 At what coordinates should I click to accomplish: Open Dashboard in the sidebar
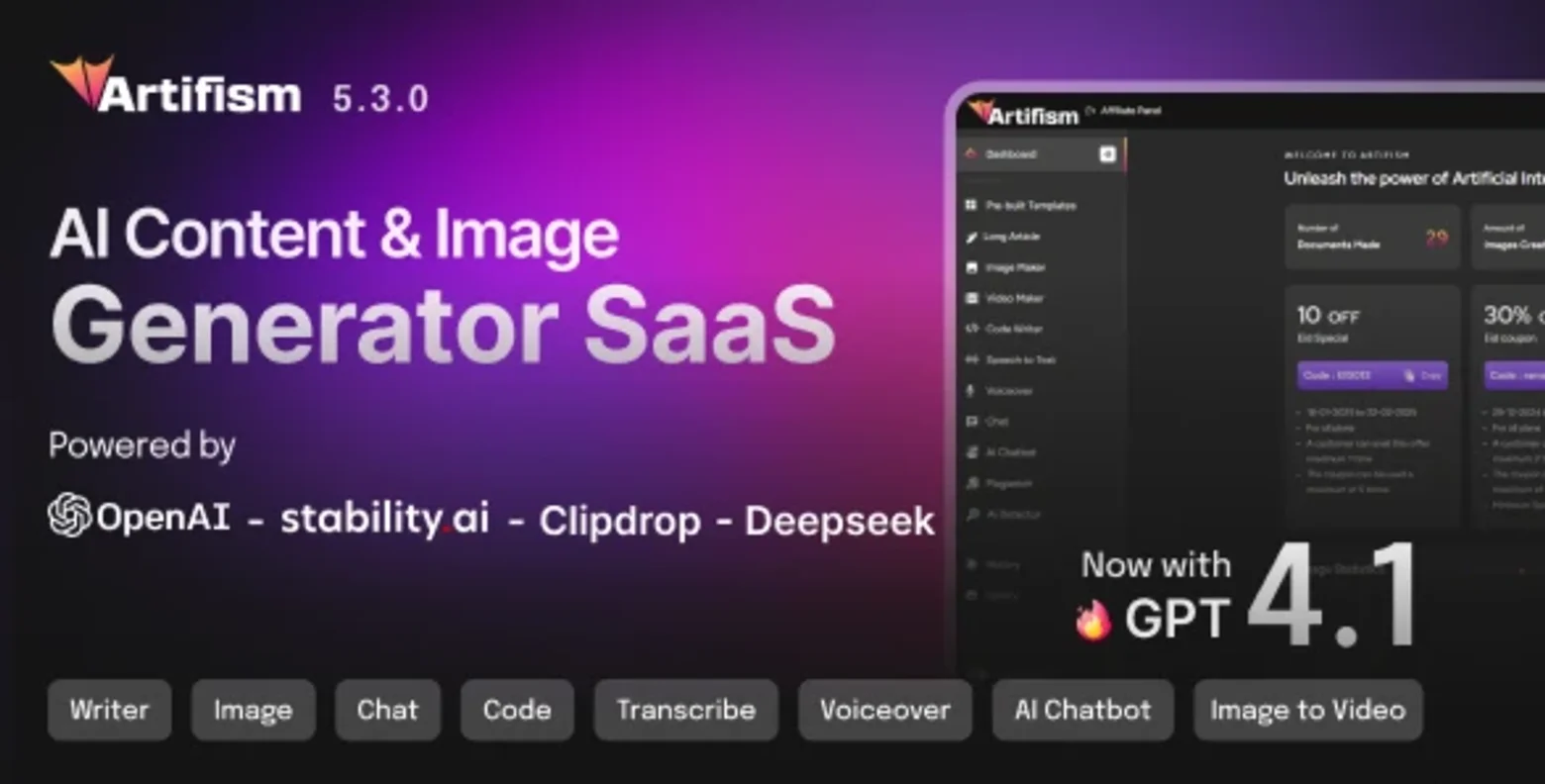(1041, 154)
